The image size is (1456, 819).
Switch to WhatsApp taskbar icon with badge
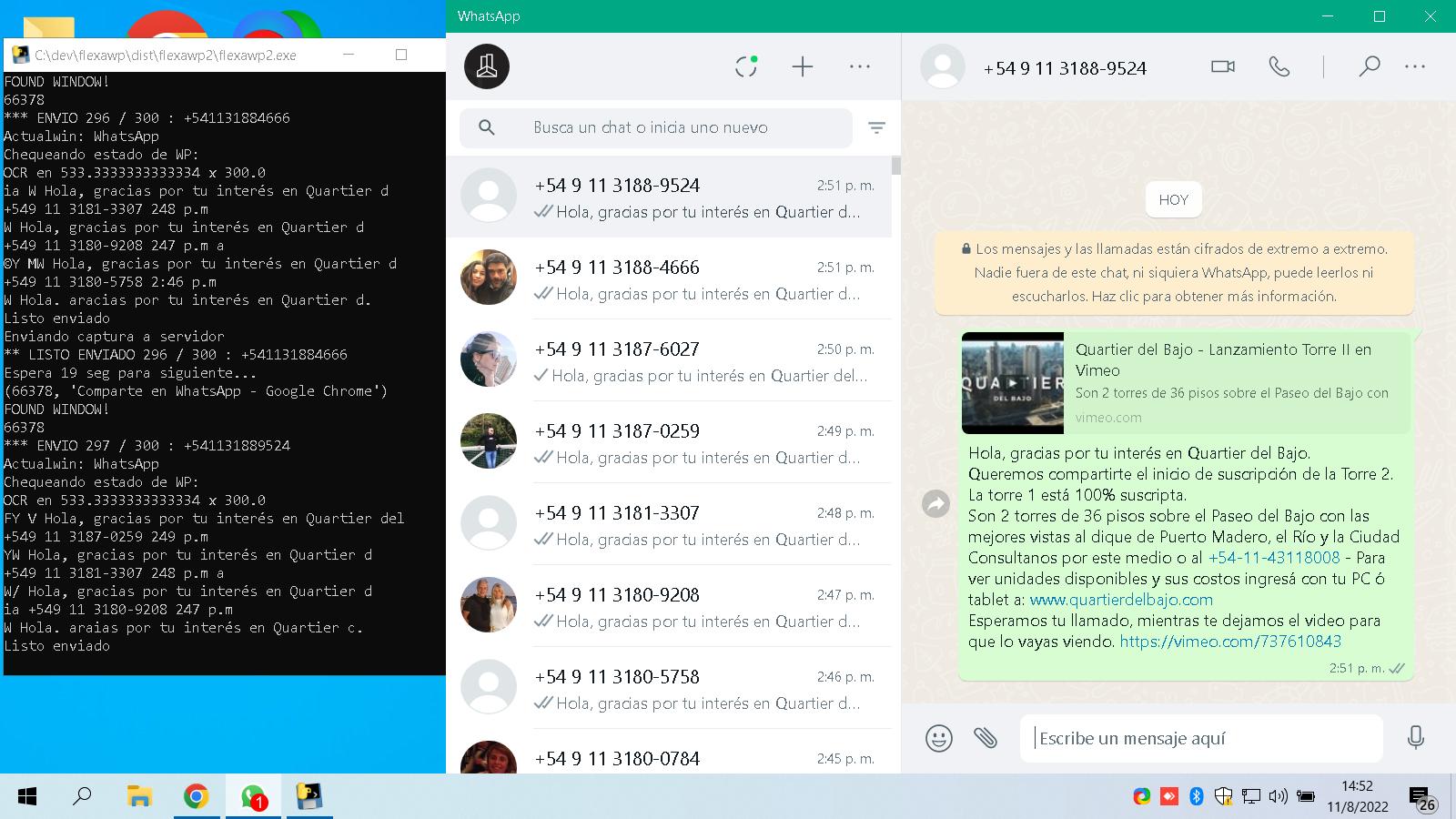253,797
